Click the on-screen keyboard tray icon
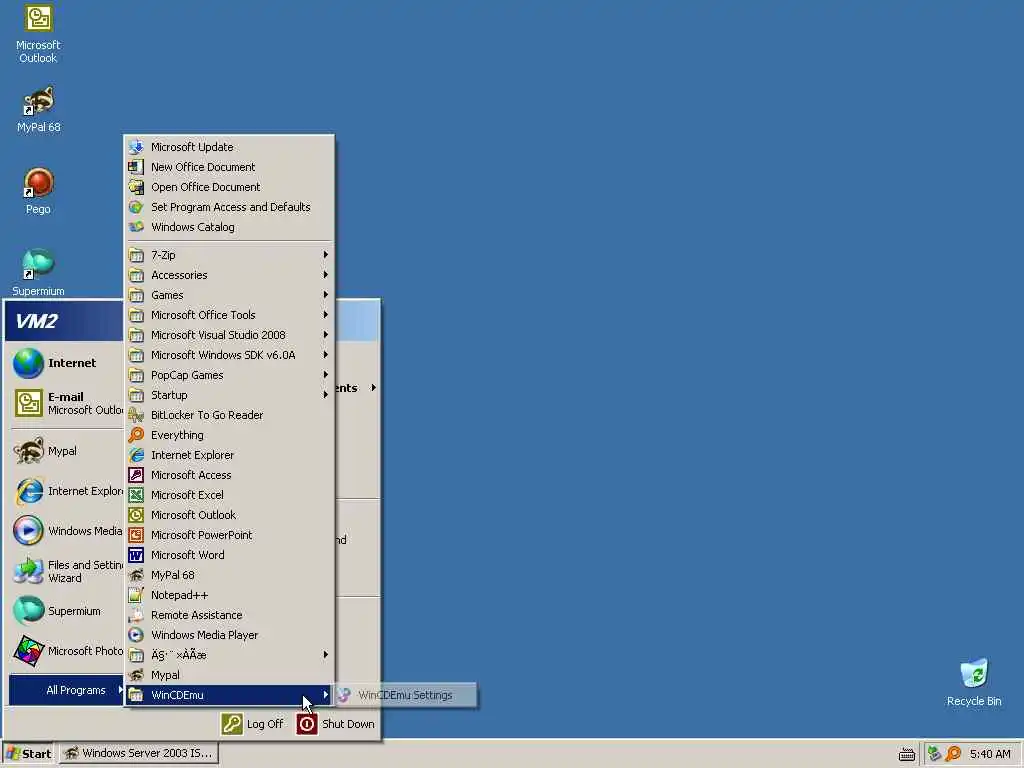Image resolution: width=1024 pixels, height=768 pixels. [906, 754]
